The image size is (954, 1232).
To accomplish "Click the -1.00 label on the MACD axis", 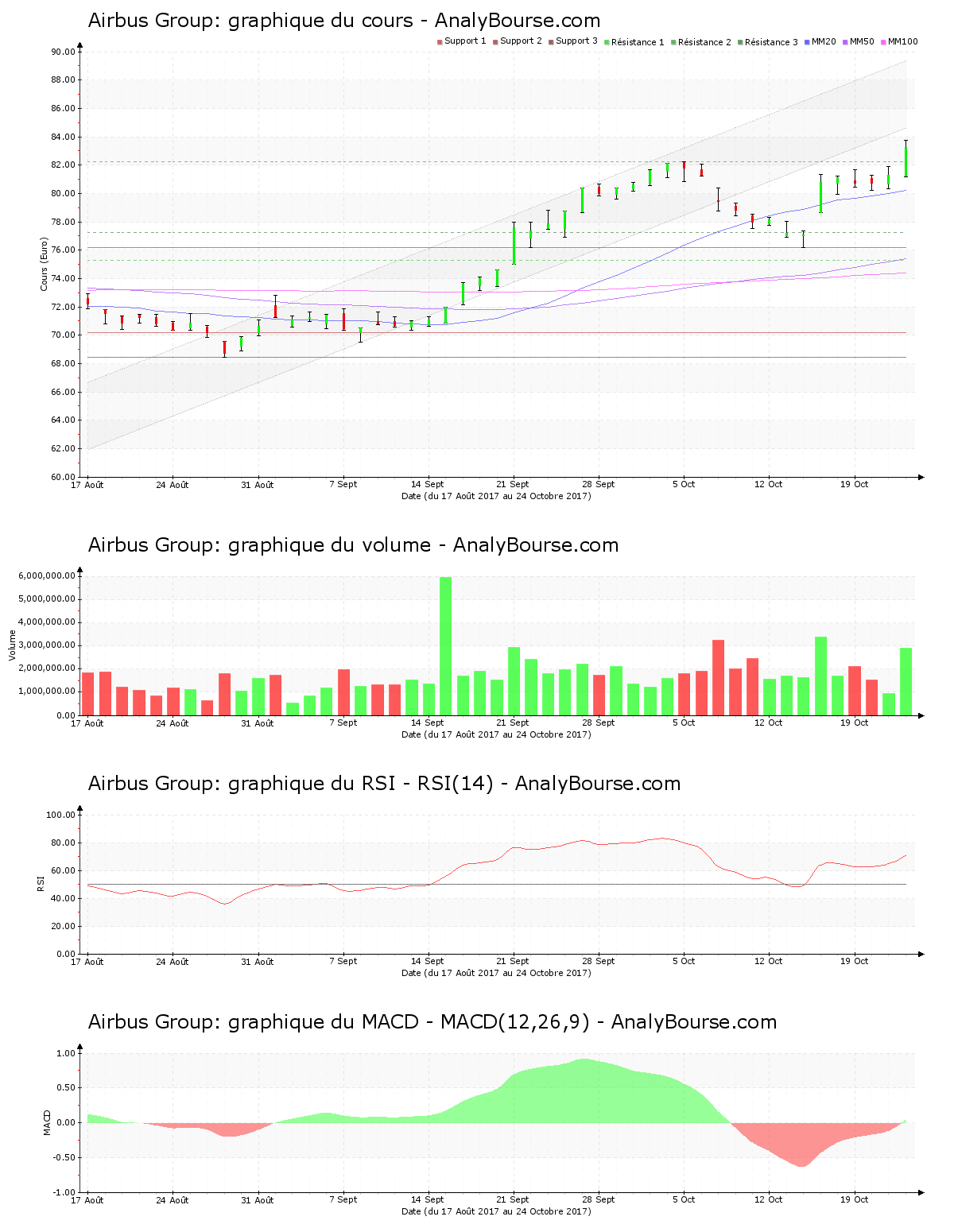I will pyautogui.click(x=65, y=1192).
